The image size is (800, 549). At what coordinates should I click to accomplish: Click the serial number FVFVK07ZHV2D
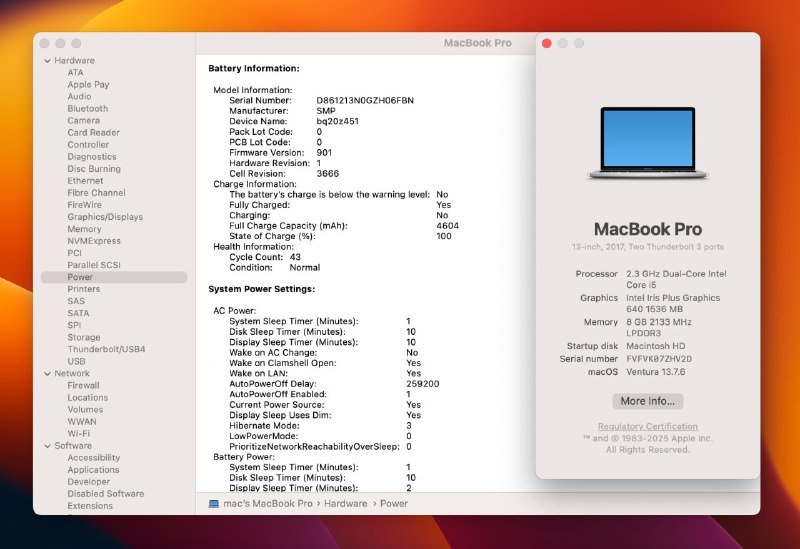point(659,359)
